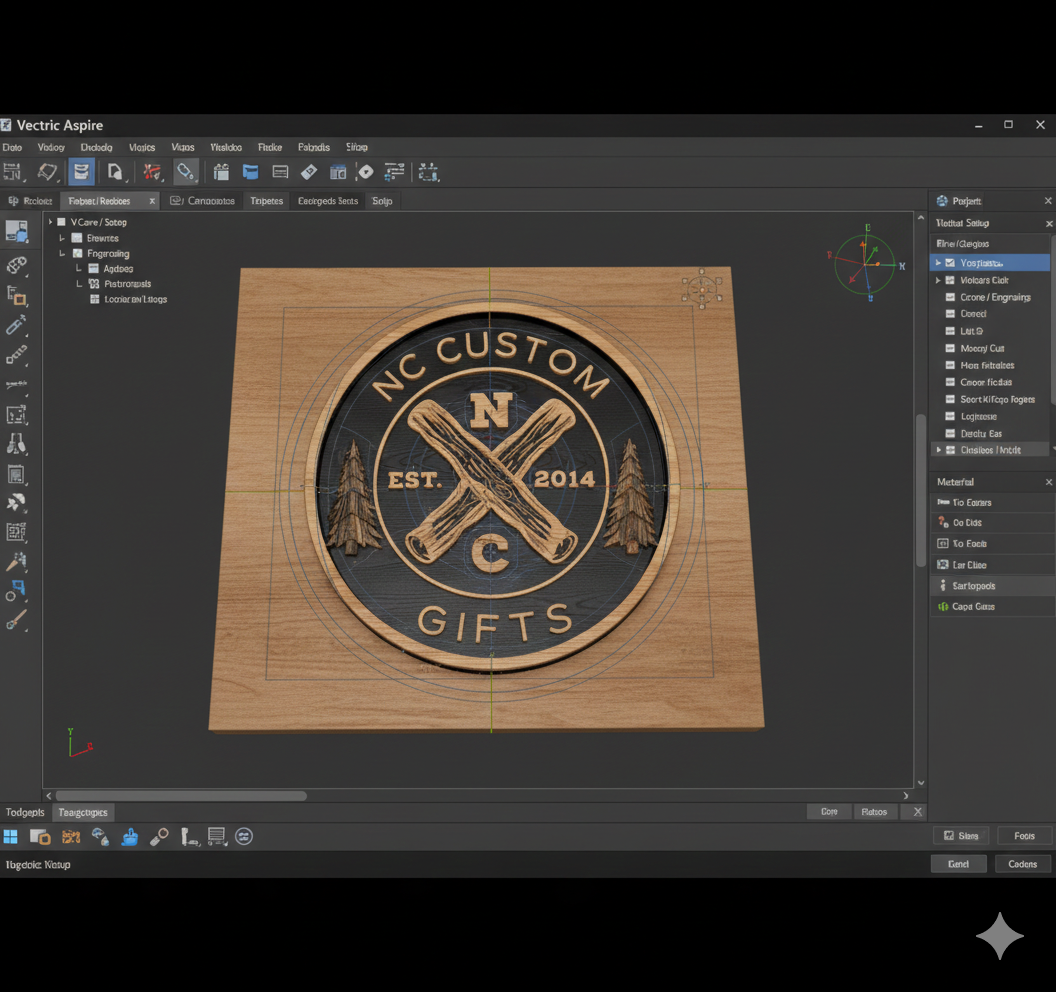
Task: Select the red crossed-tools icon in the top toolbar
Action: 152,172
